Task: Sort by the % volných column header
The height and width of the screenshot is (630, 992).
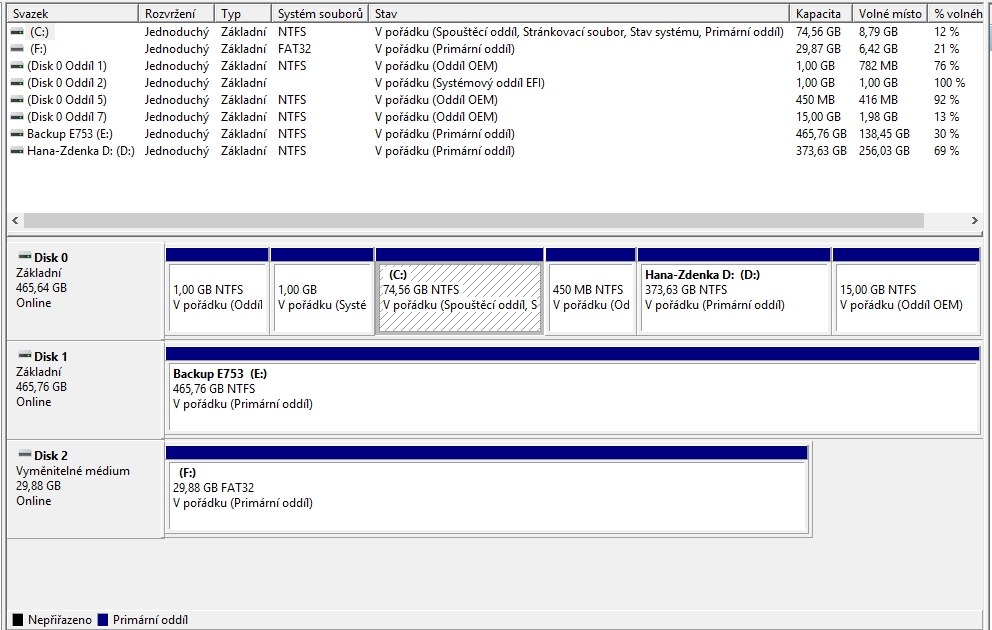Action: click(957, 13)
